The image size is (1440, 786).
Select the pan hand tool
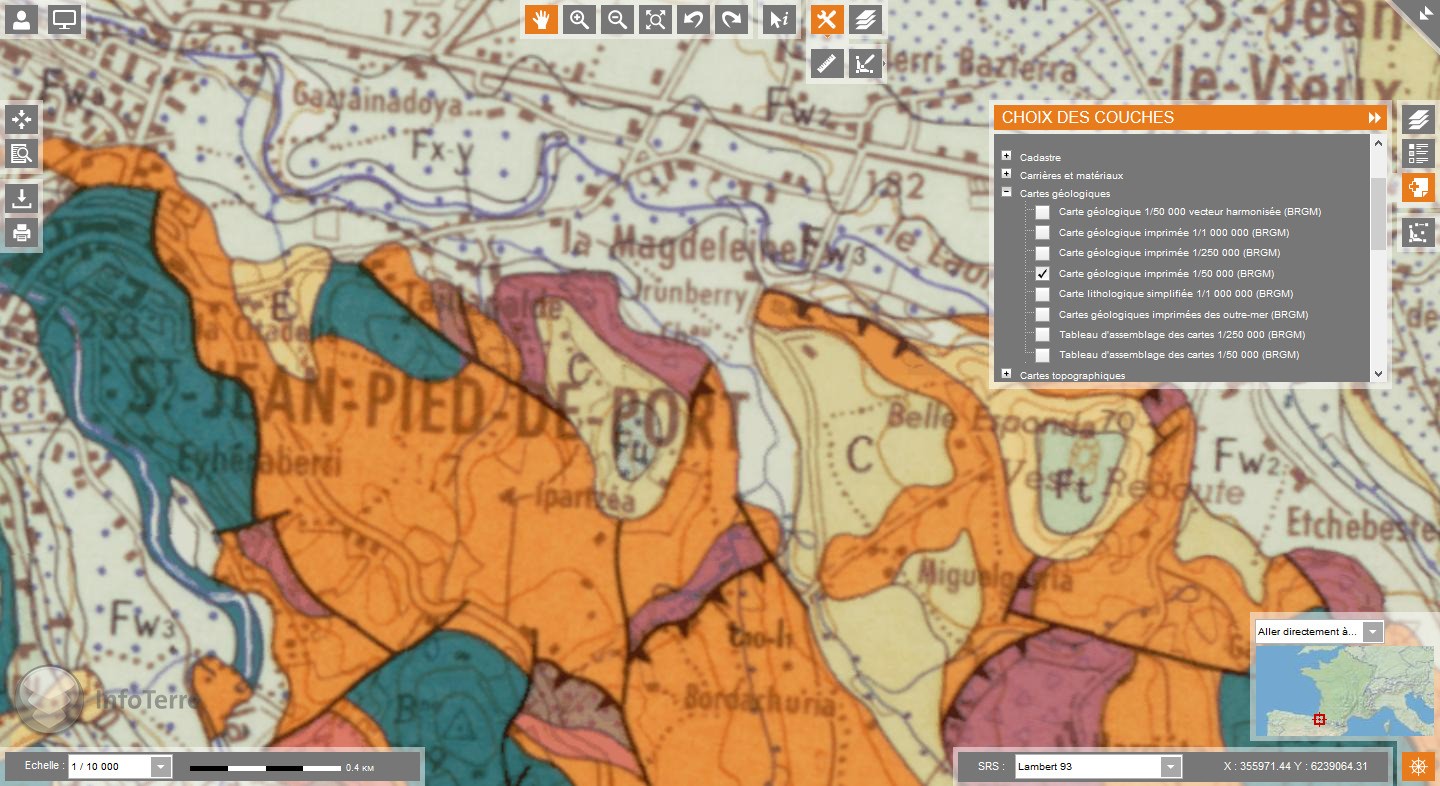tap(541, 19)
